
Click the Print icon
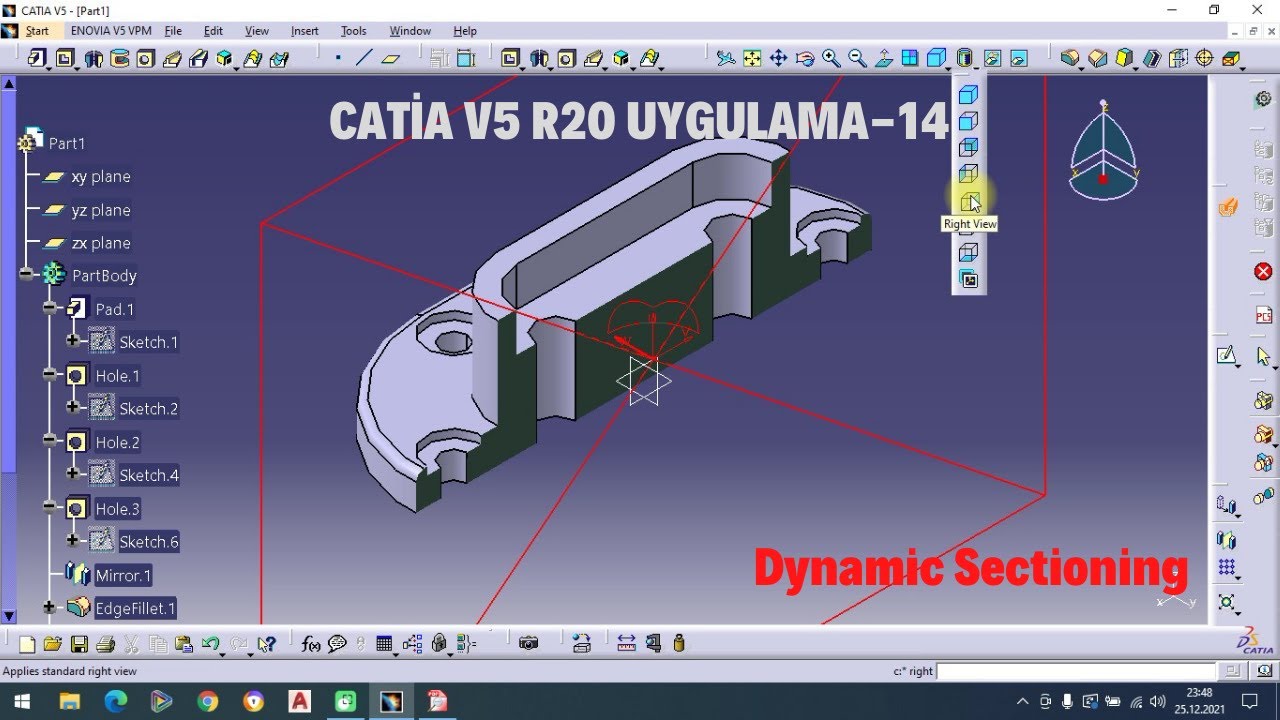105,644
